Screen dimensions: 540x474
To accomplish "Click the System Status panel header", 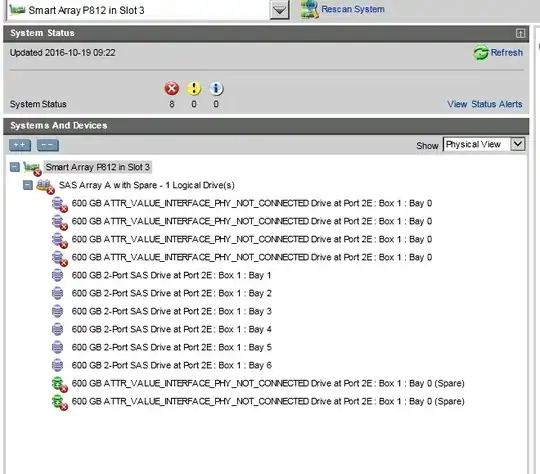I will click(x=266, y=33).
